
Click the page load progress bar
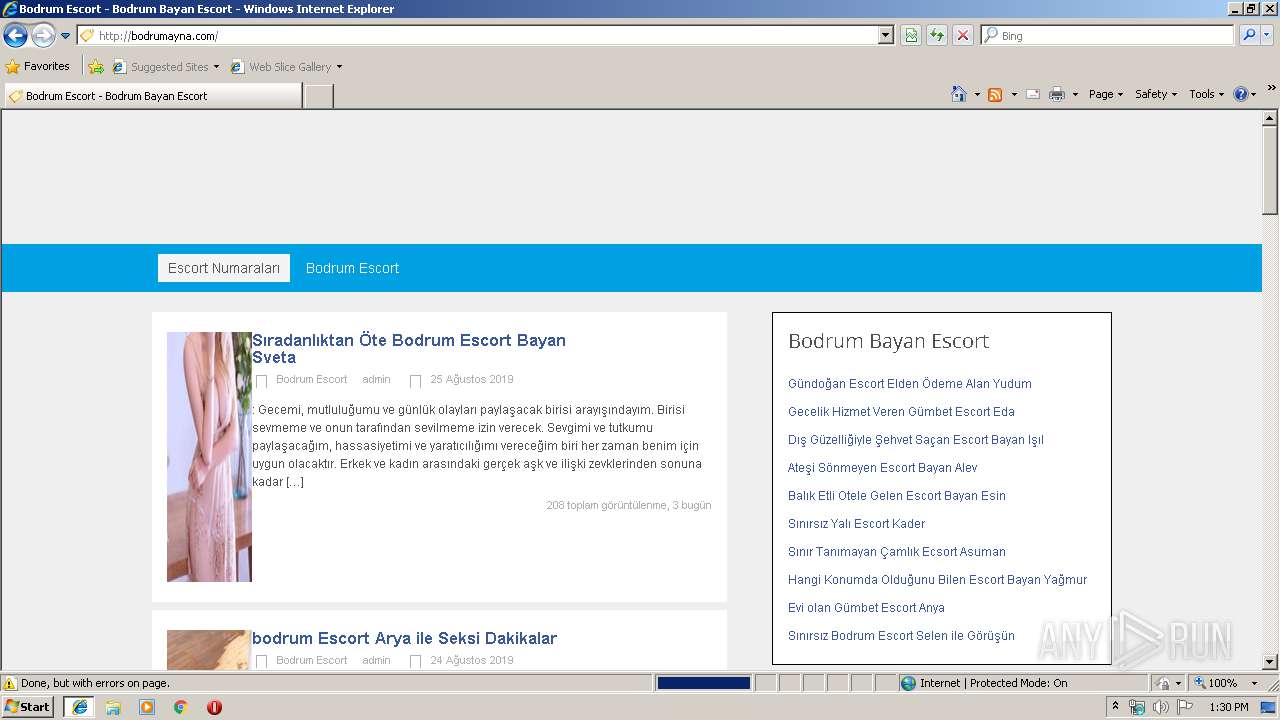tap(703, 683)
